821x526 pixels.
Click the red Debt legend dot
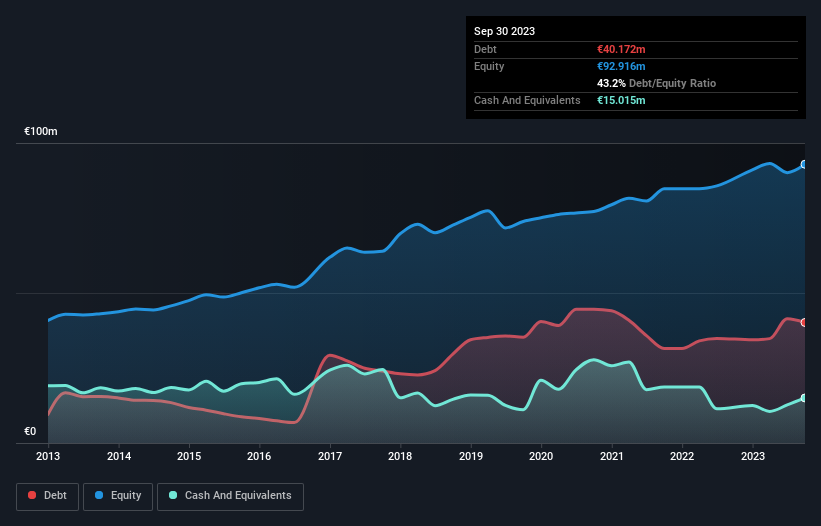(x=32, y=495)
